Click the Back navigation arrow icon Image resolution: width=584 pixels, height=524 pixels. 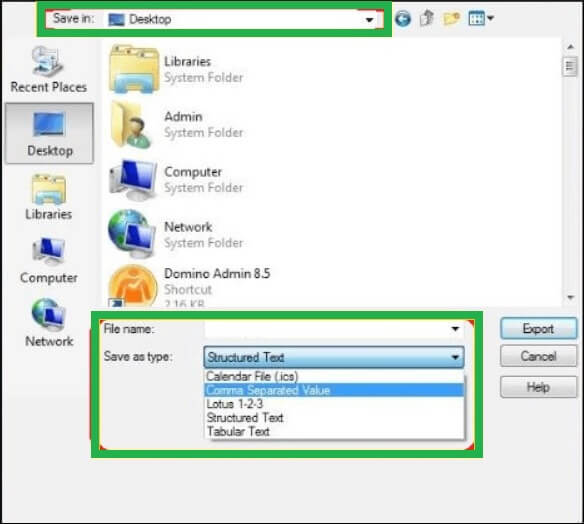point(403,18)
